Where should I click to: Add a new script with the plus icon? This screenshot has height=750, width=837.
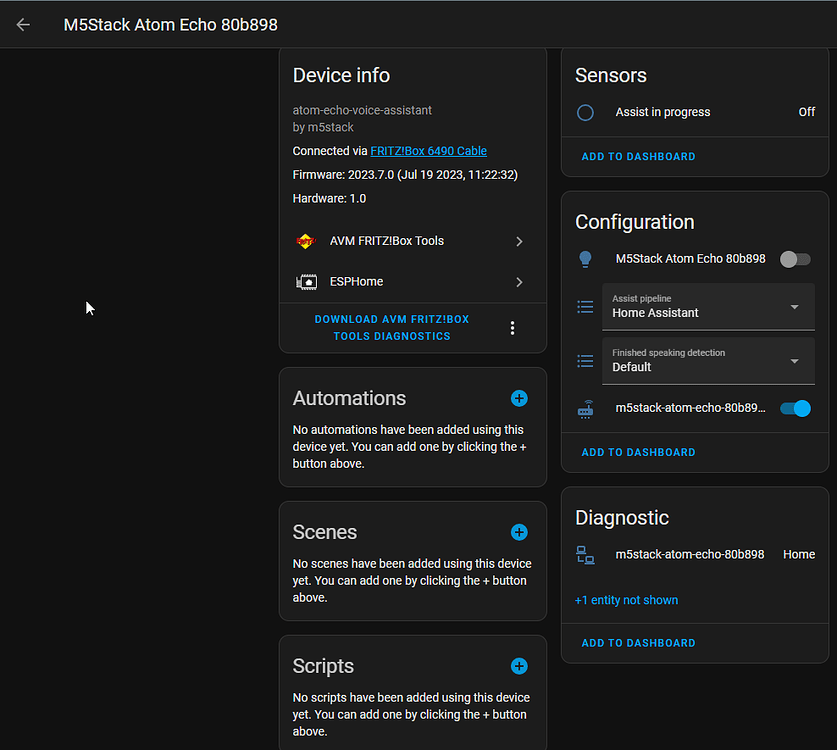click(x=519, y=666)
